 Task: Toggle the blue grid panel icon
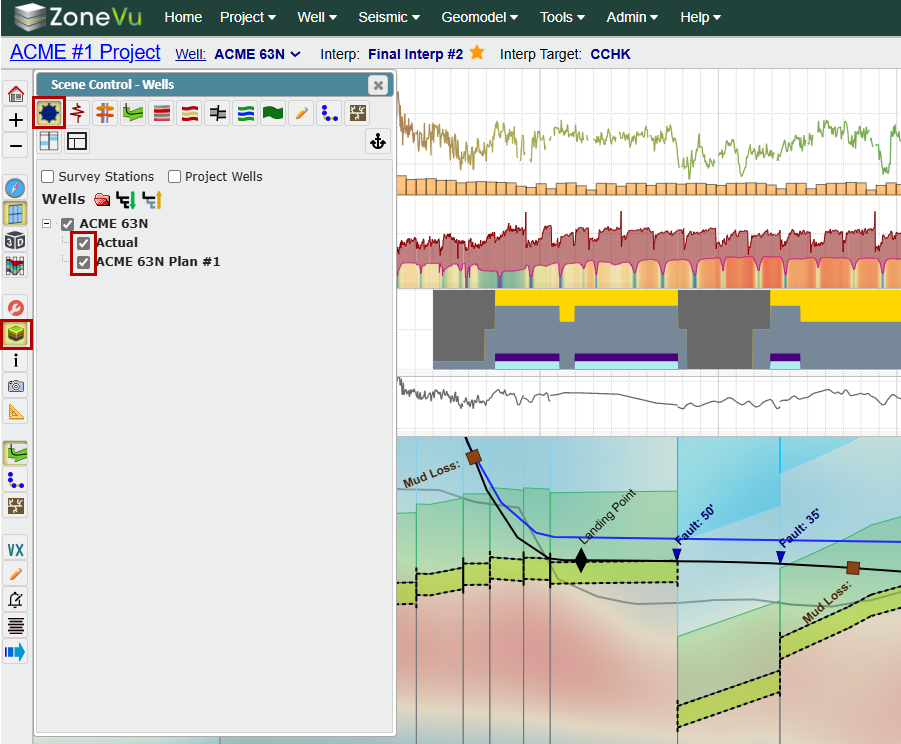16,214
